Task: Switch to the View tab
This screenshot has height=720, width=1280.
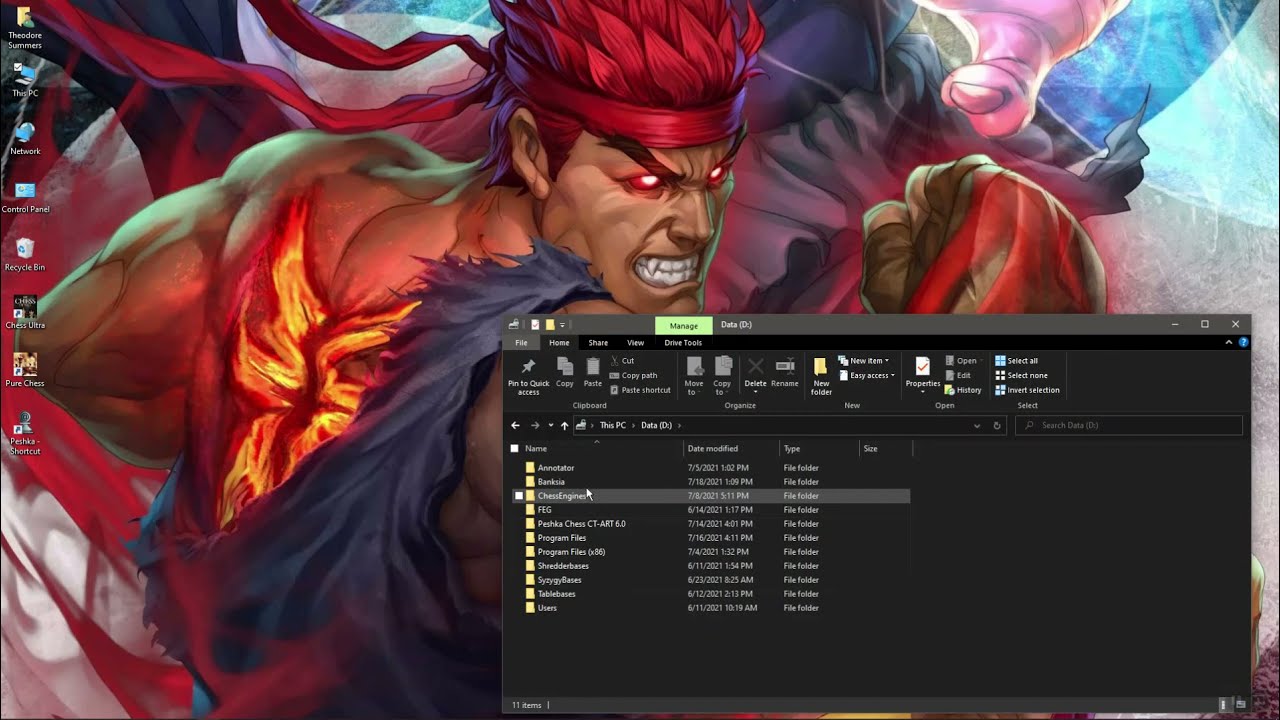Action: click(x=635, y=342)
